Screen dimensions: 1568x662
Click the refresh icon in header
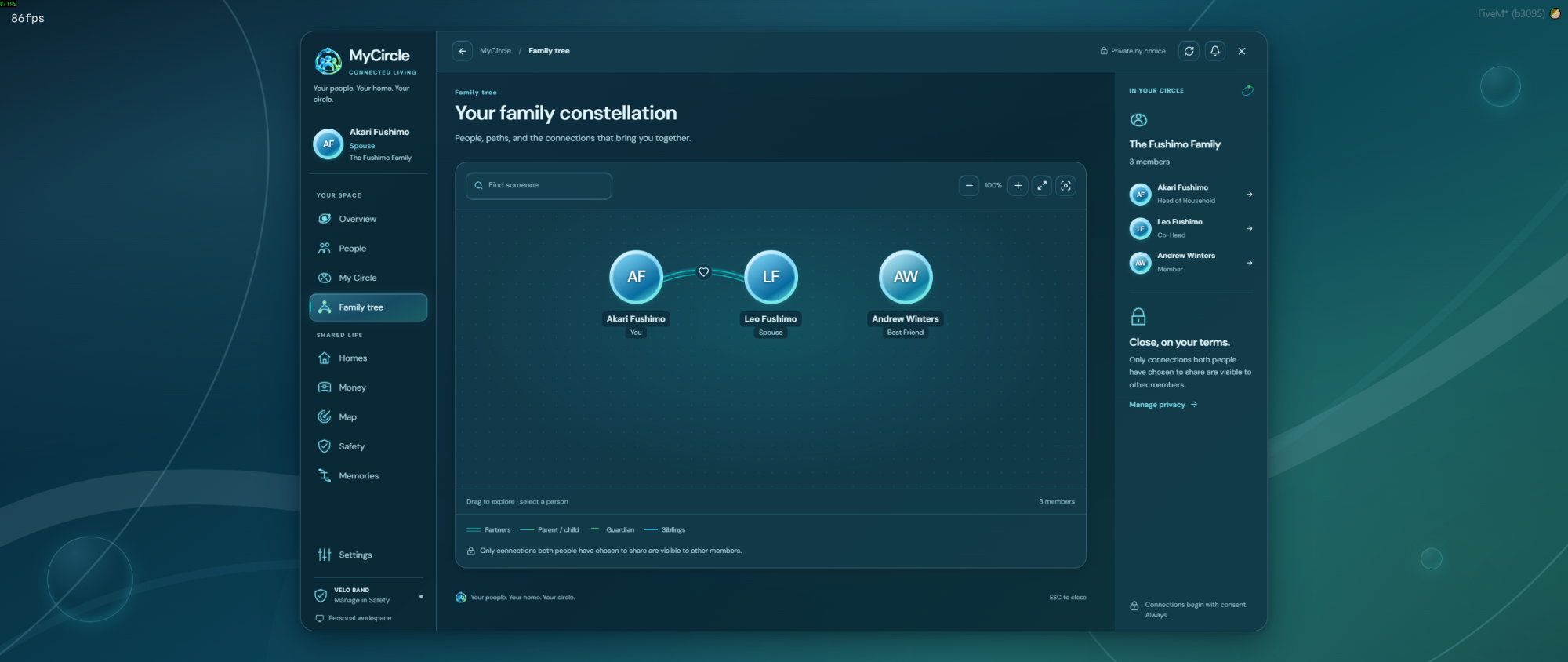pyautogui.click(x=1189, y=51)
